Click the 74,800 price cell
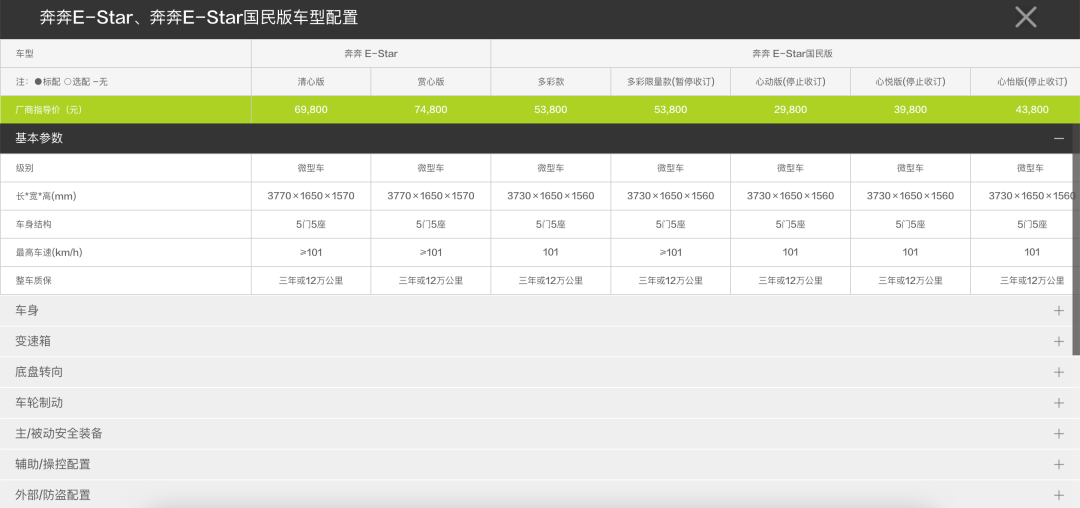1080x508 pixels. pyautogui.click(x=430, y=109)
